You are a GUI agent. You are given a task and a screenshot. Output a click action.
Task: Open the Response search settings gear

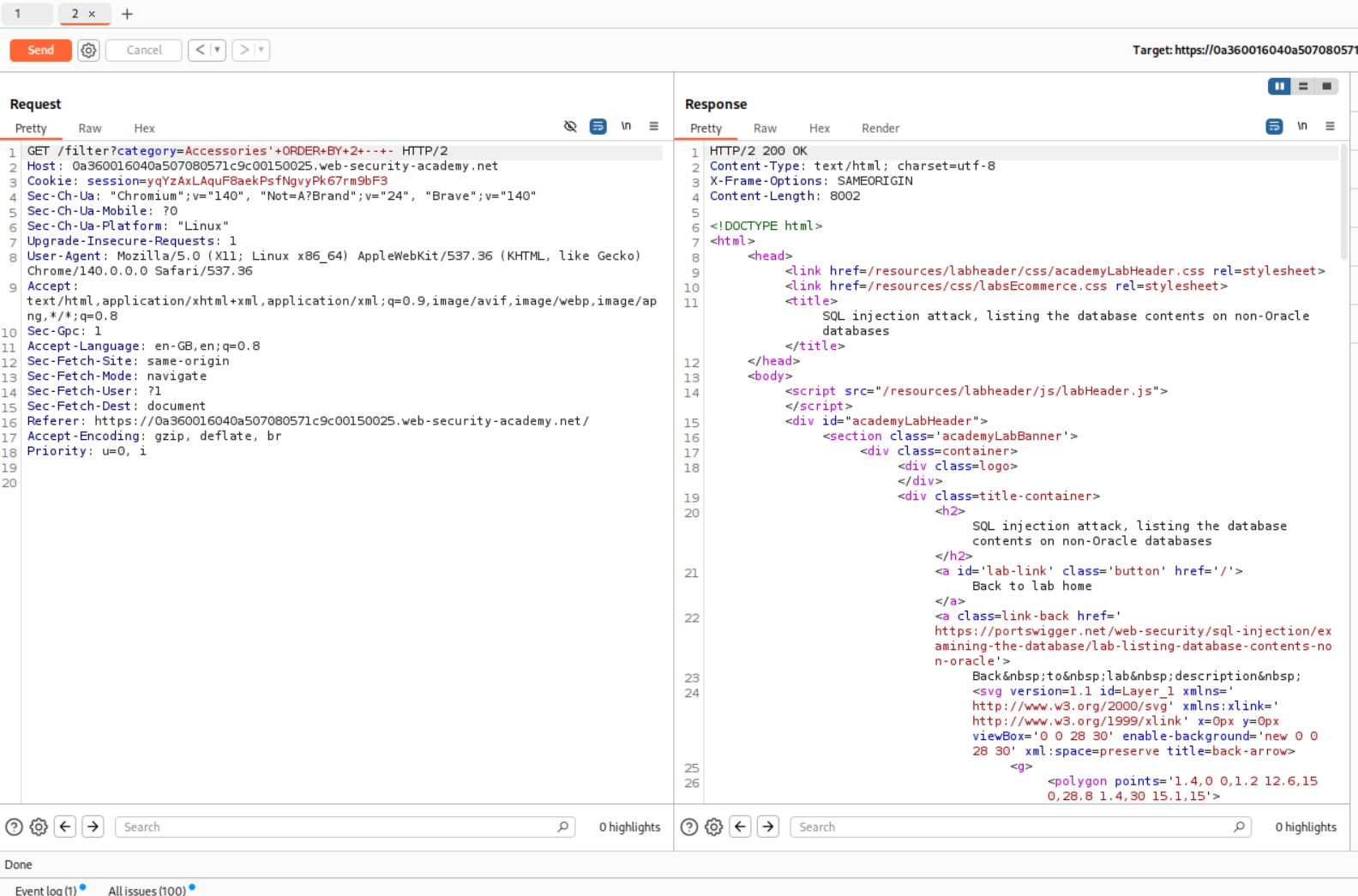click(x=713, y=827)
